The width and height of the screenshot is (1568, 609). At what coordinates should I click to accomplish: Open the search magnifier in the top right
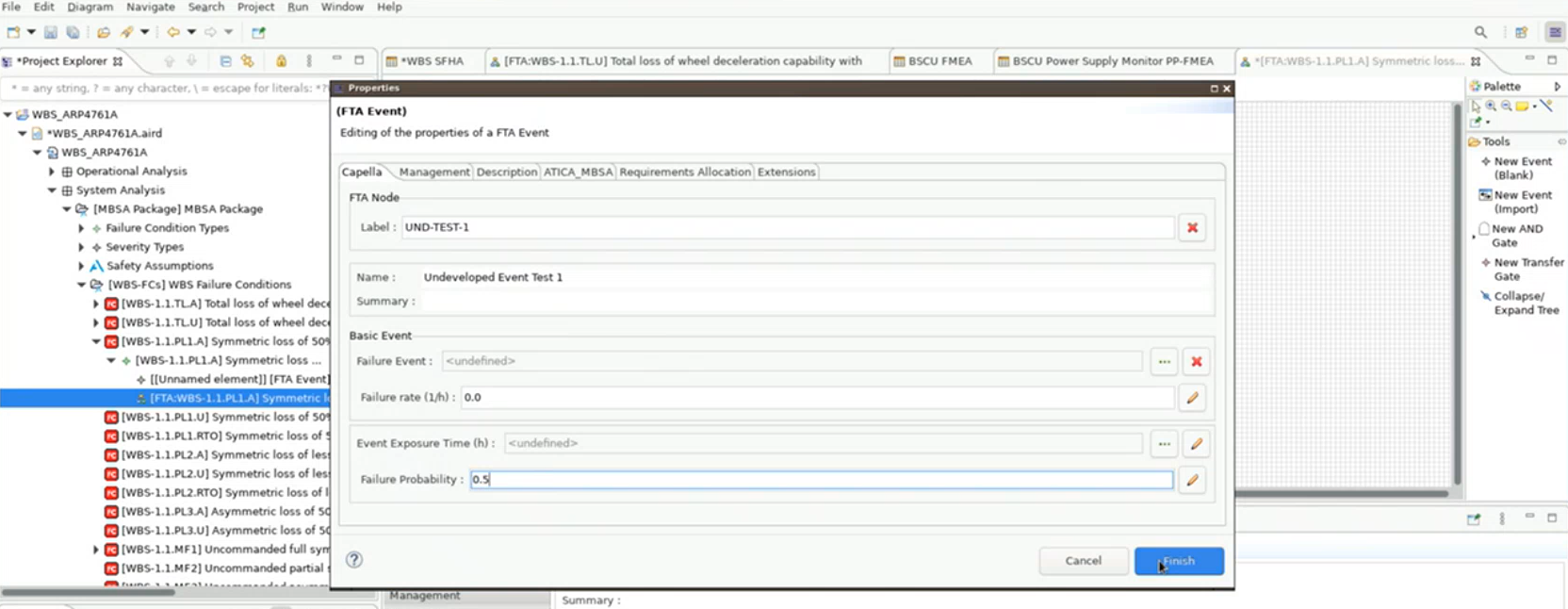click(1480, 32)
